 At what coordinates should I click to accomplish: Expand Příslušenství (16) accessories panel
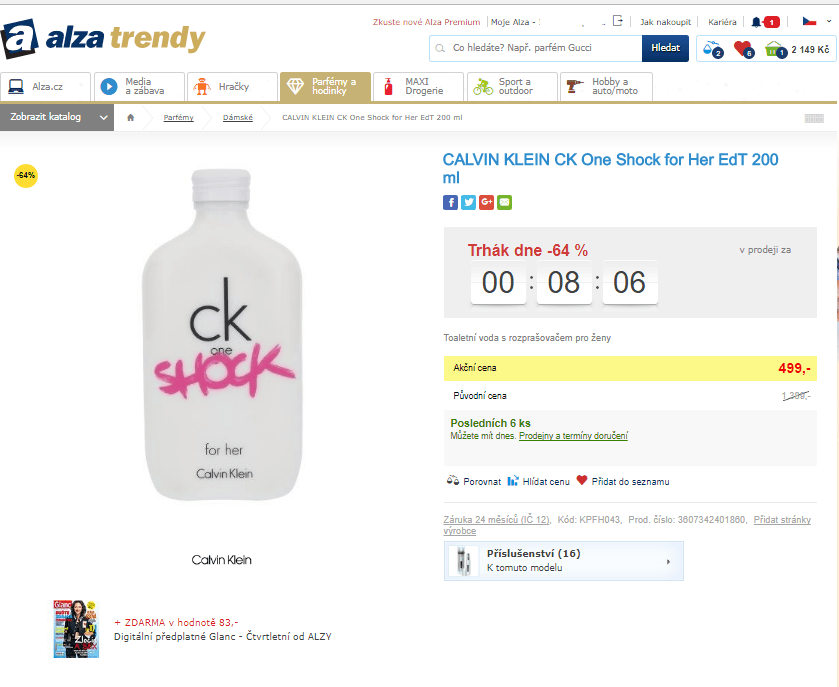click(x=563, y=560)
